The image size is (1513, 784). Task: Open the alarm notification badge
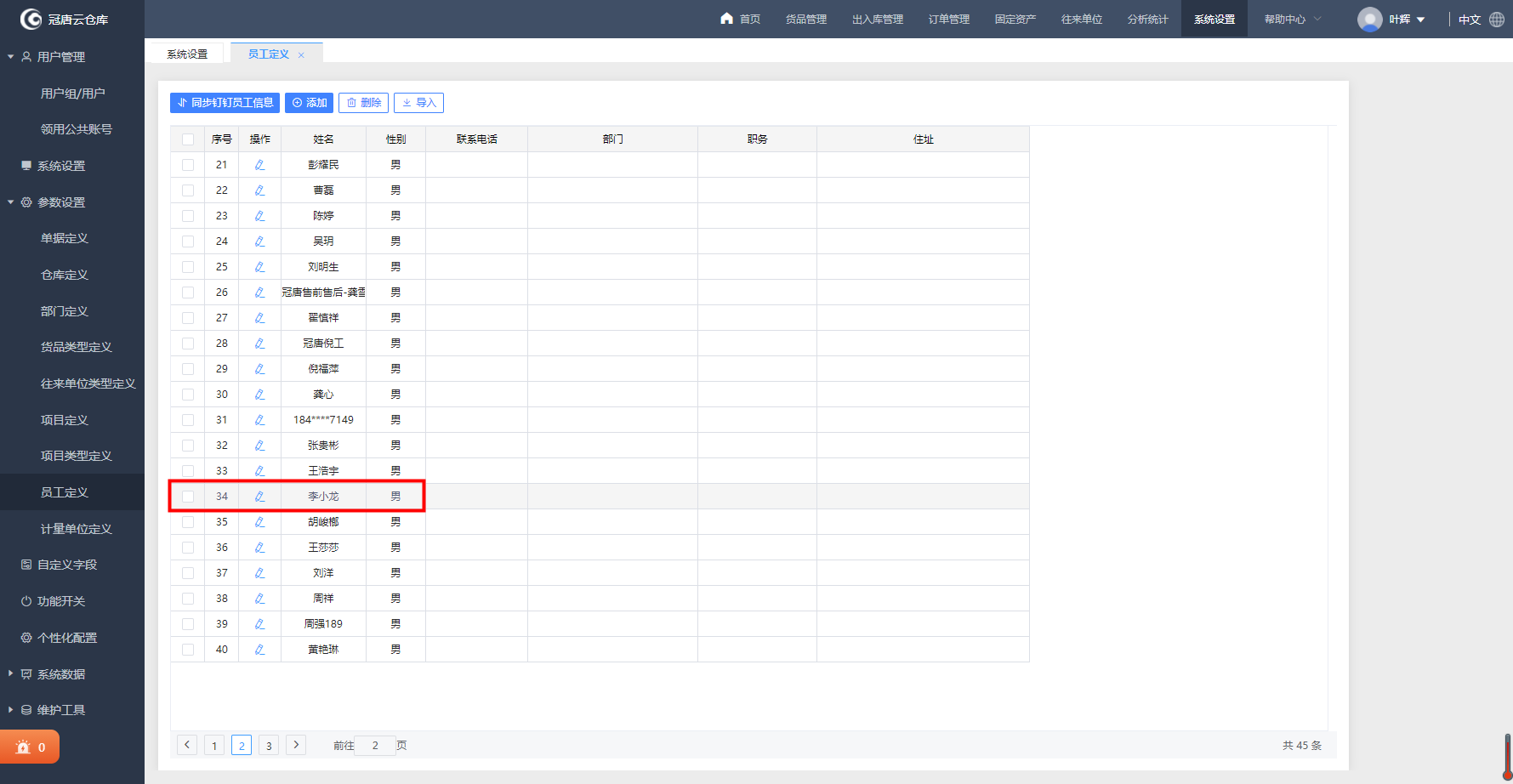click(30, 747)
